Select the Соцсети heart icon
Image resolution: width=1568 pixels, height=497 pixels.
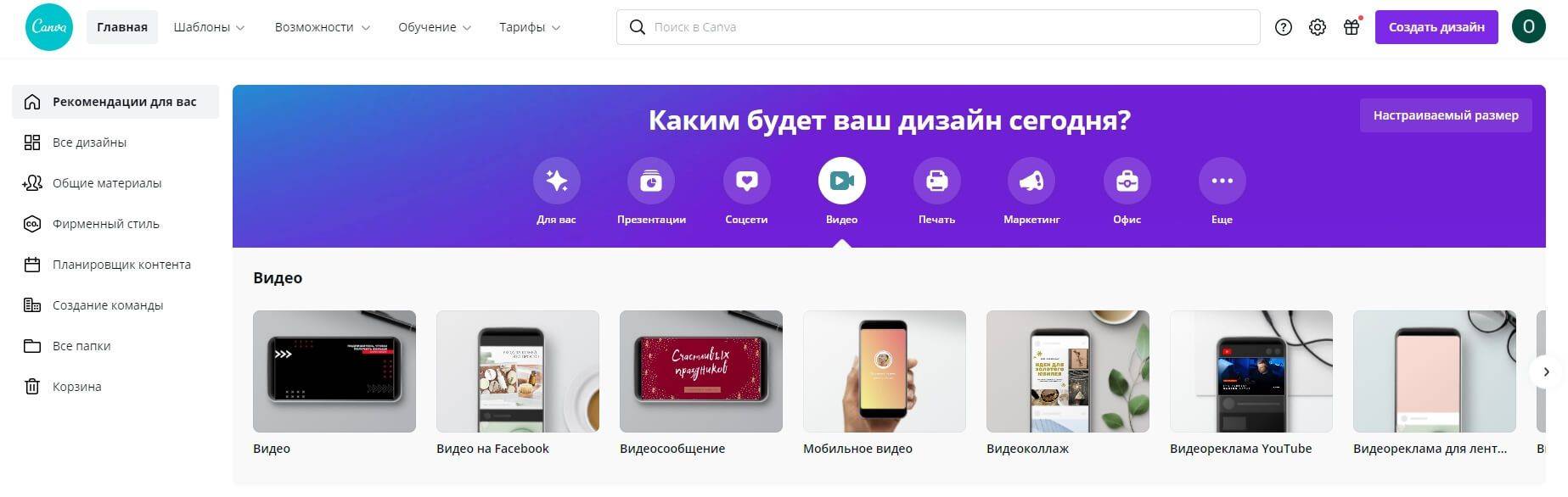pyautogui.click(x=746, y=181)
